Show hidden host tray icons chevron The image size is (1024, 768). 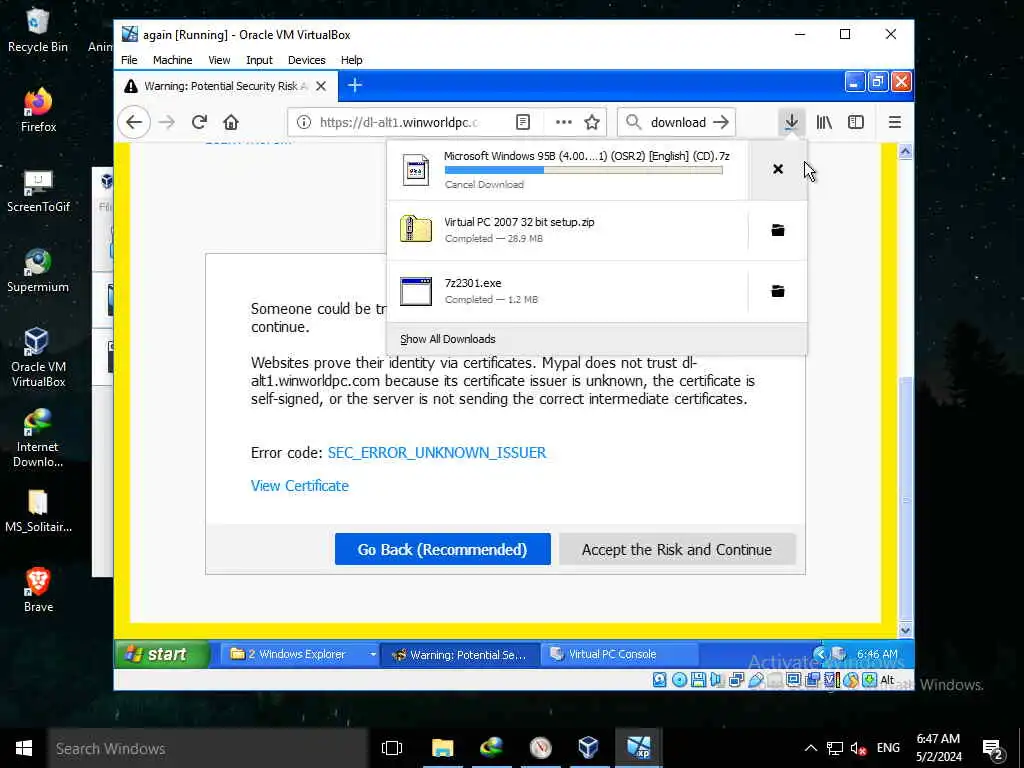pos(810,748)
